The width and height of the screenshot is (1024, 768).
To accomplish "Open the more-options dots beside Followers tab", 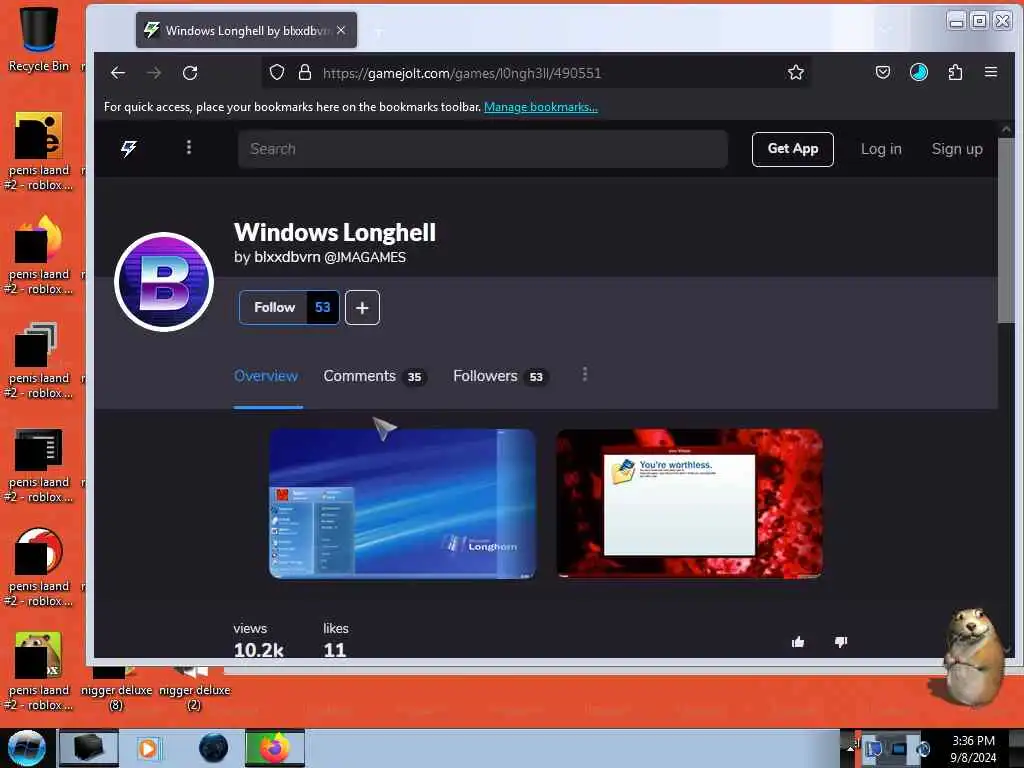I will pyautogui.click(x=584, y=374).
